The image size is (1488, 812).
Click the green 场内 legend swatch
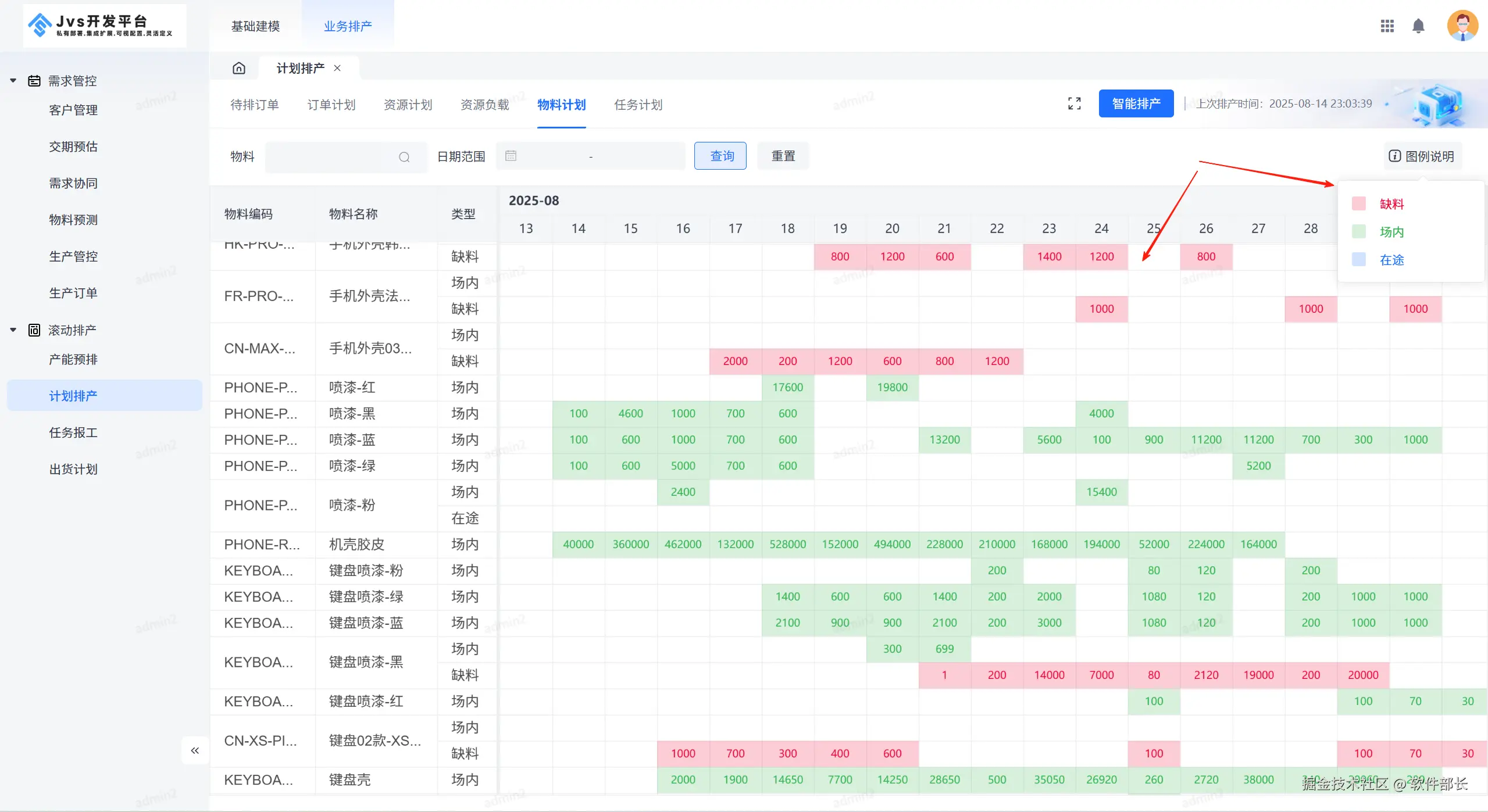pyautogui.click(x=1358, y=232)
